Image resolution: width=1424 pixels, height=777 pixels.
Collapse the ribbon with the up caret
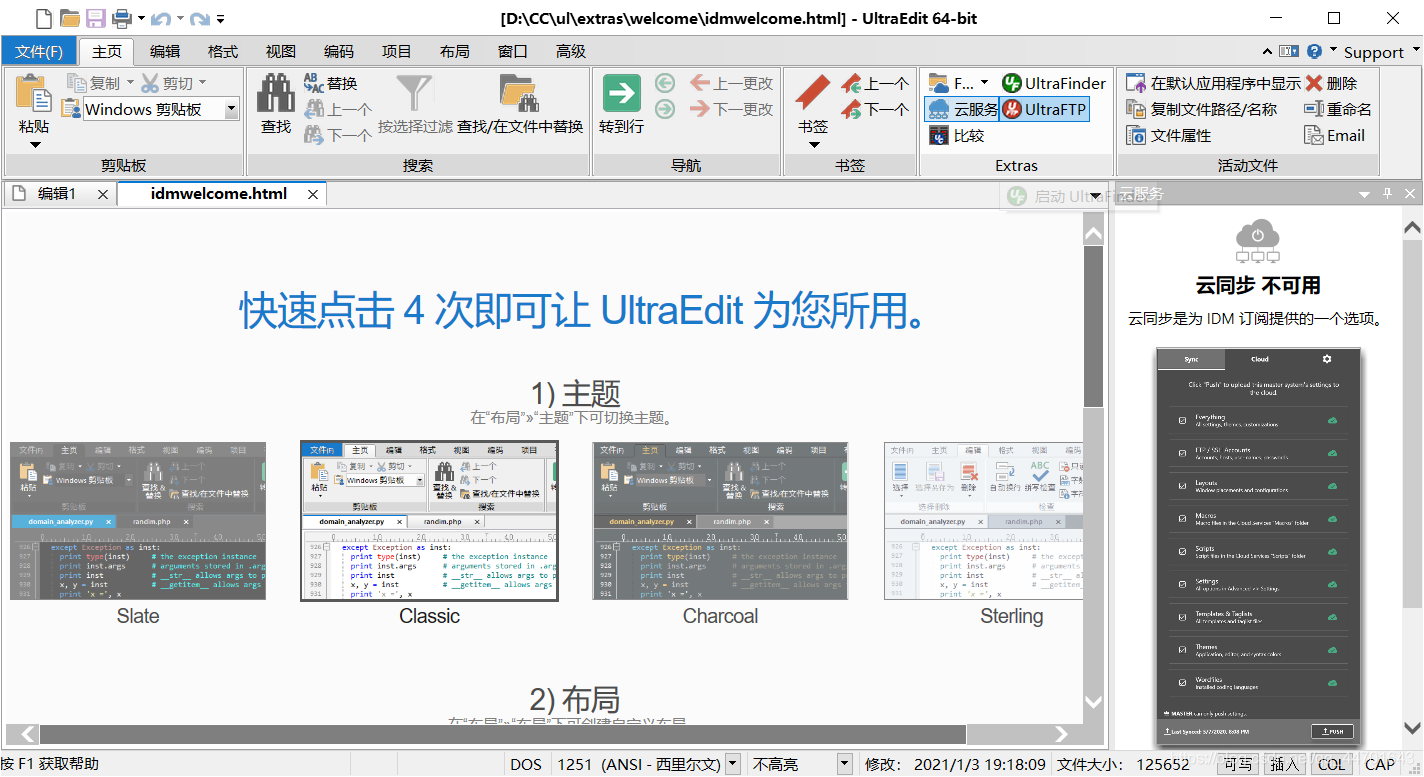click(1268, 51)
